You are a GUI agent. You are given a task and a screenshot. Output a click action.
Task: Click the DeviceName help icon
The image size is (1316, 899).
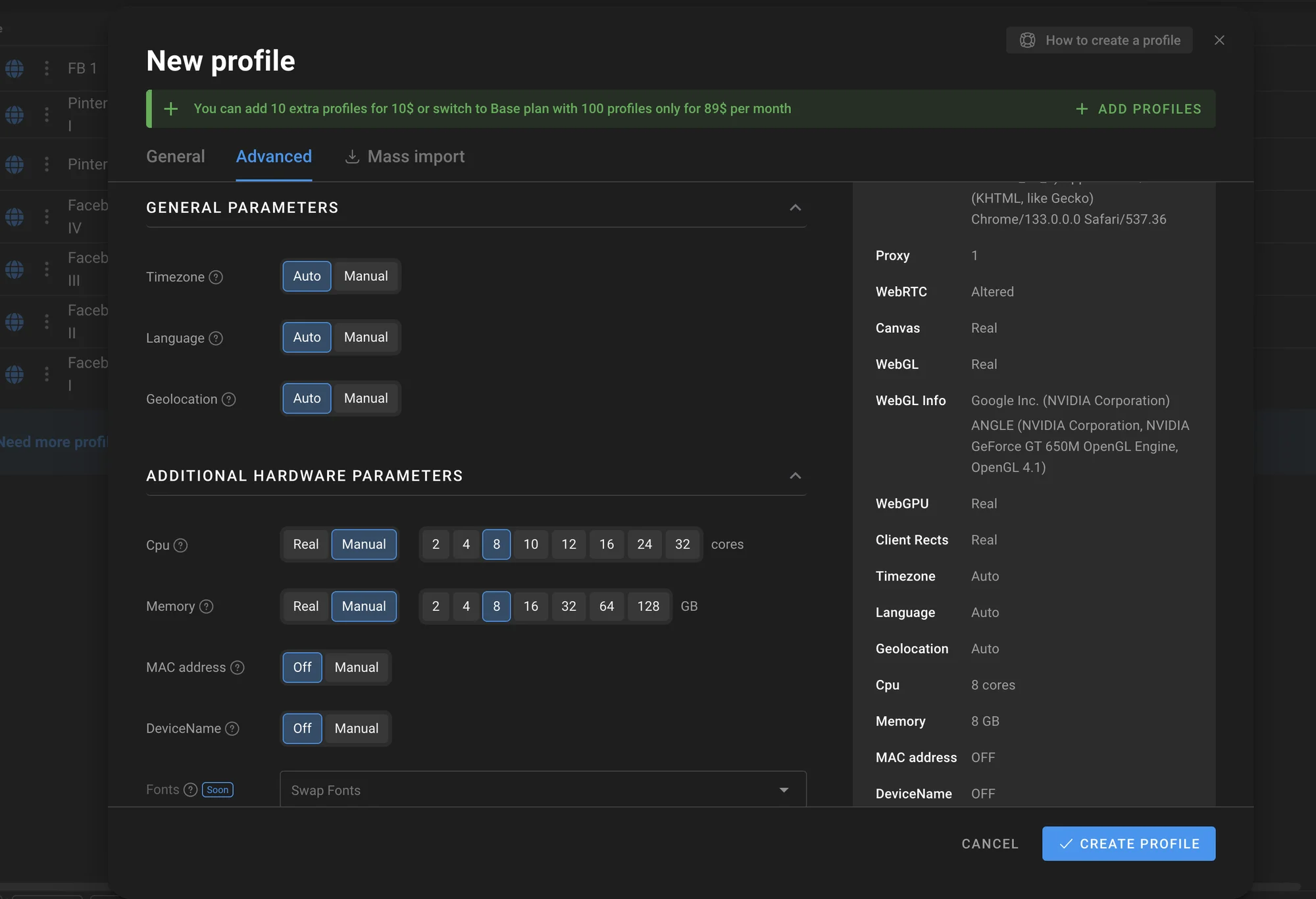[232, 729]
